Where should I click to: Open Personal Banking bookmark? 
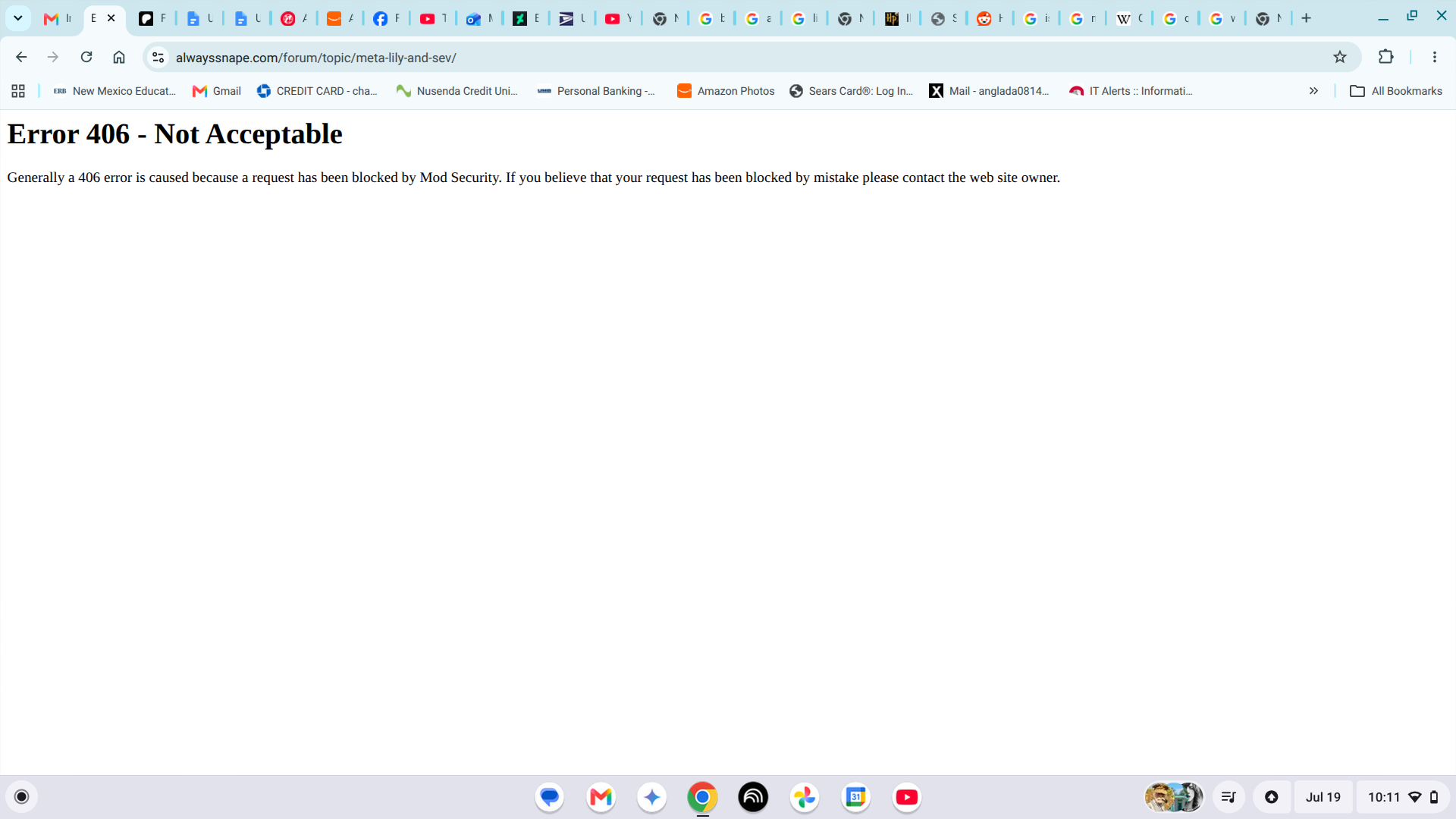pyautogui.click(x=596, y=91)
